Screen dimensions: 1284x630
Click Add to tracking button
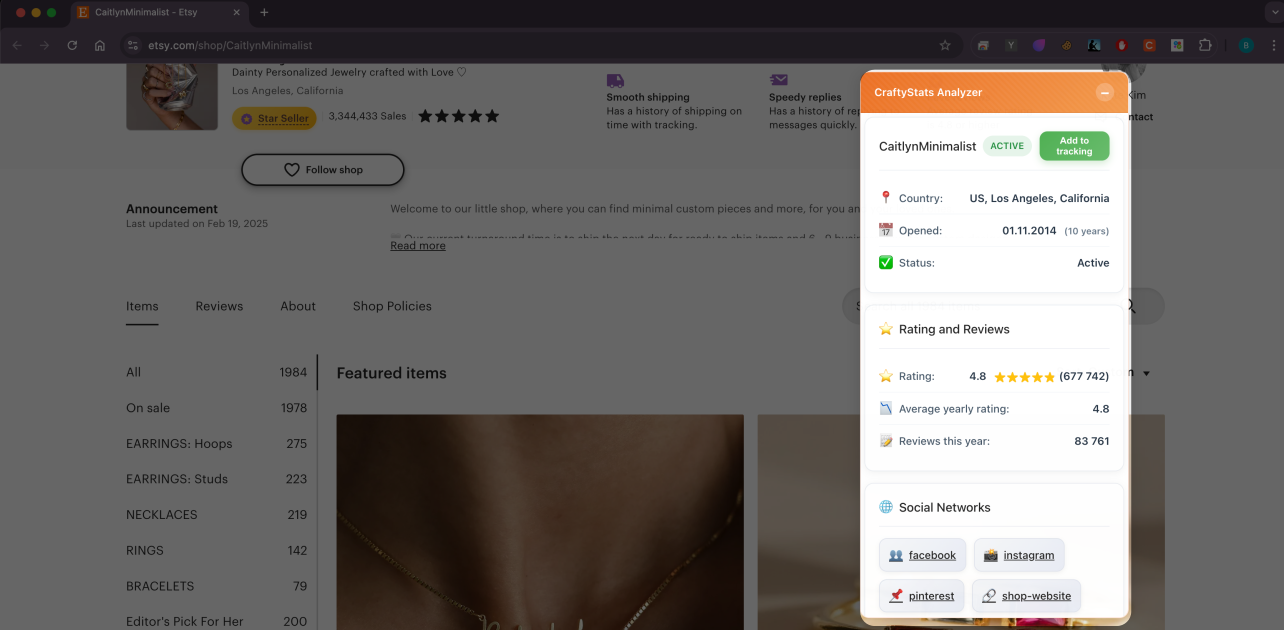(x=1074, y=146)
